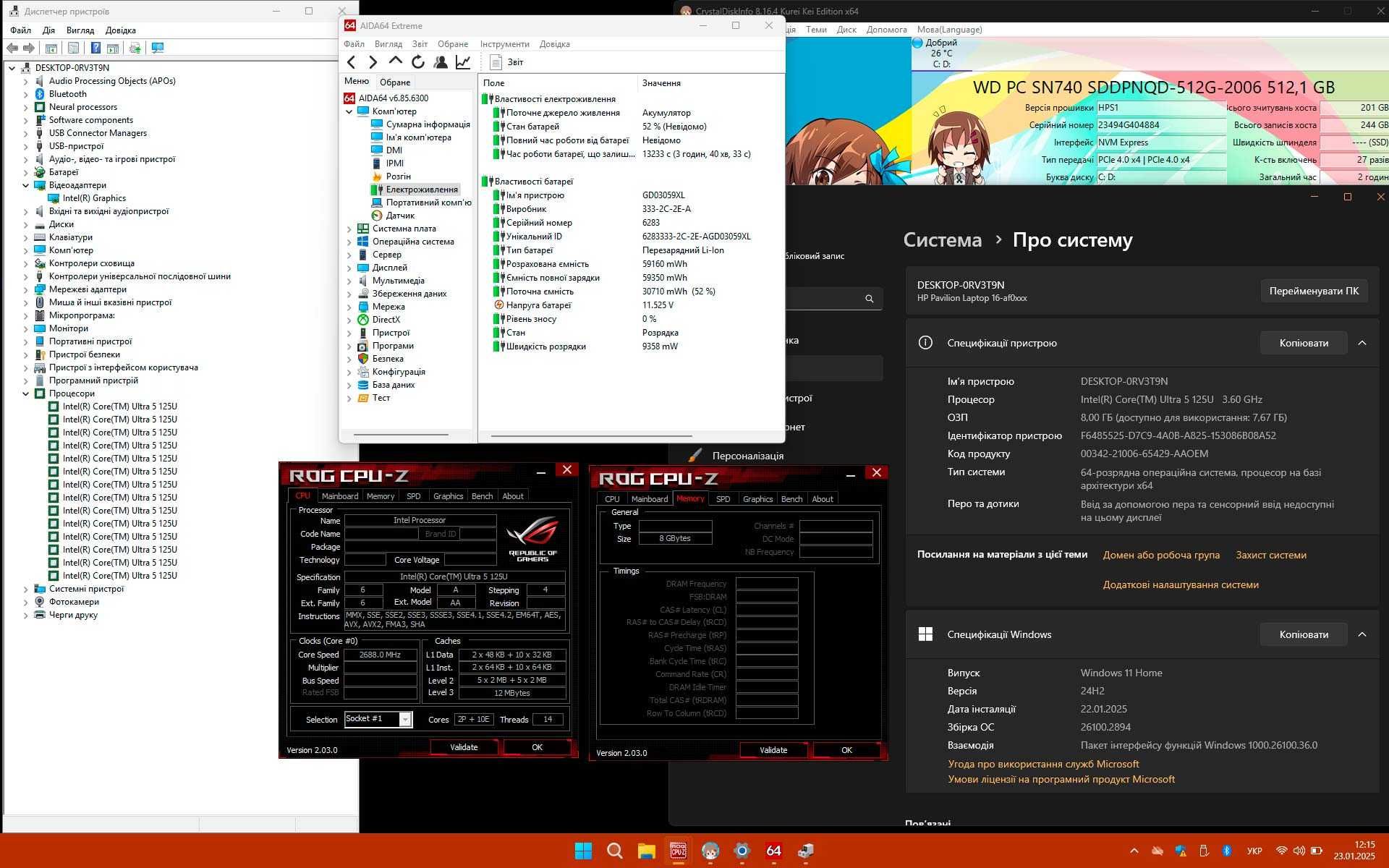
Task: Click AIDA64 Up-level arrow icon
Action: click(395, 62)
